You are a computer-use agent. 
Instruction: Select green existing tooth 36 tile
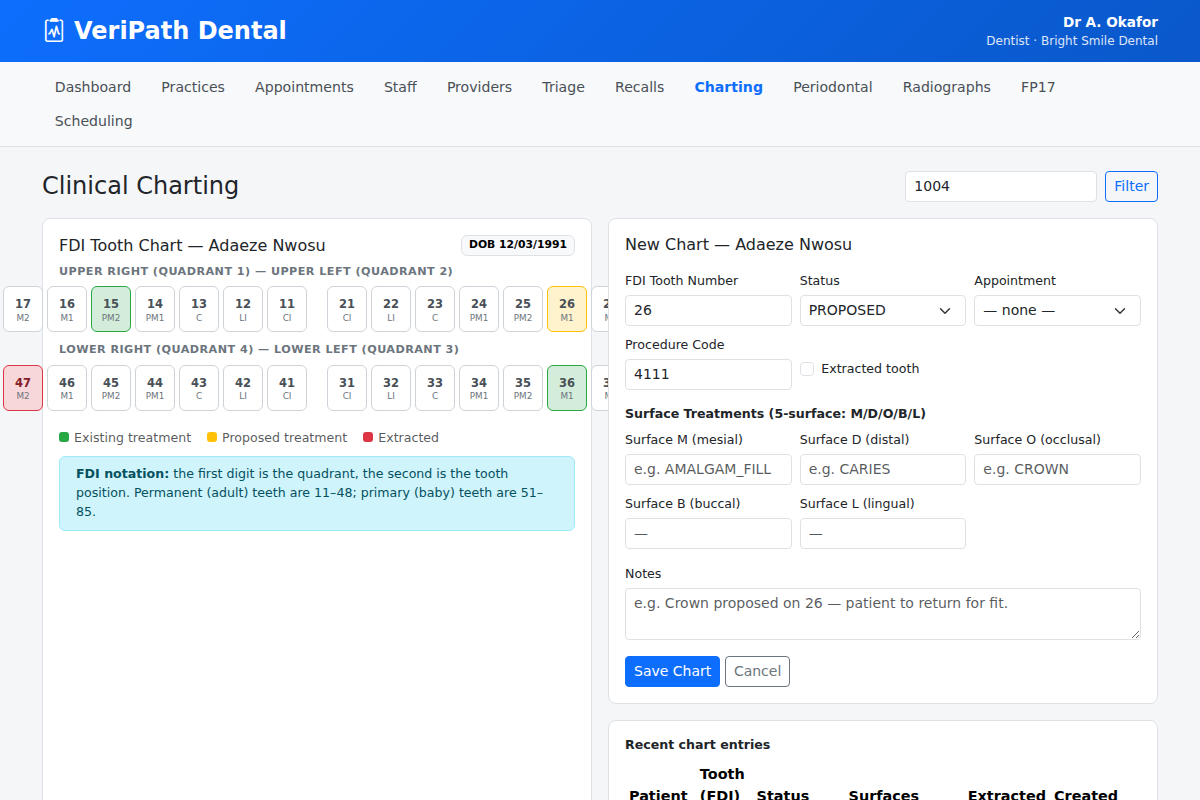(567, 388)
